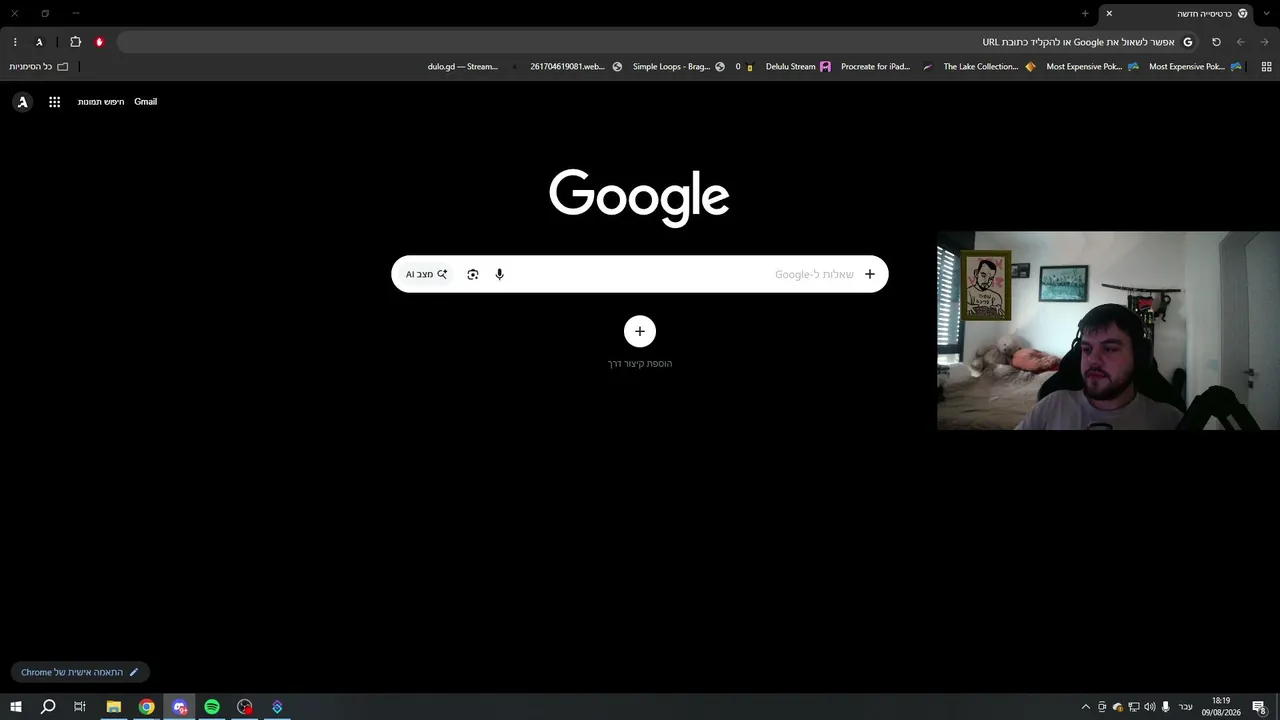Click the plus icon inside the search box

[x=869, y=274]
